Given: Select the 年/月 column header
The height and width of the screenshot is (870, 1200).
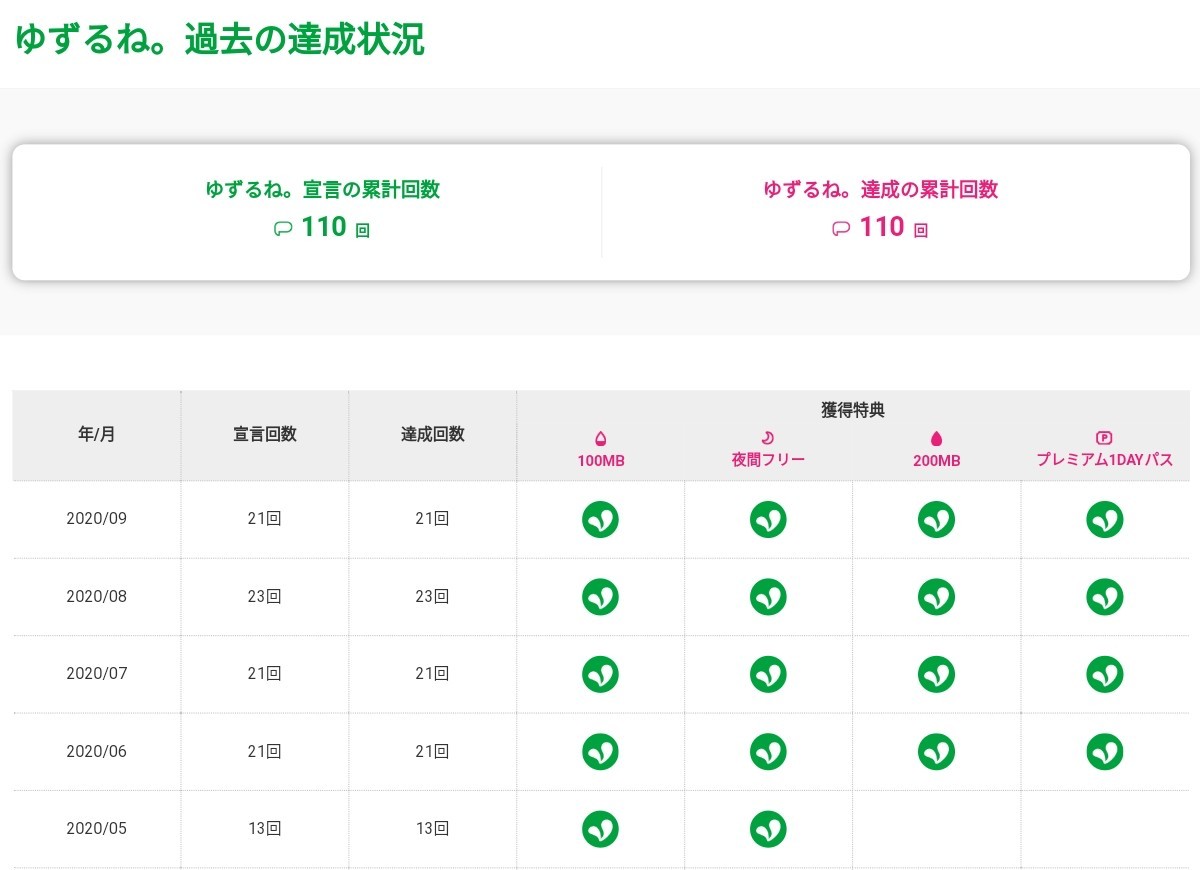Looking at the screenshot, I should 97,435.
